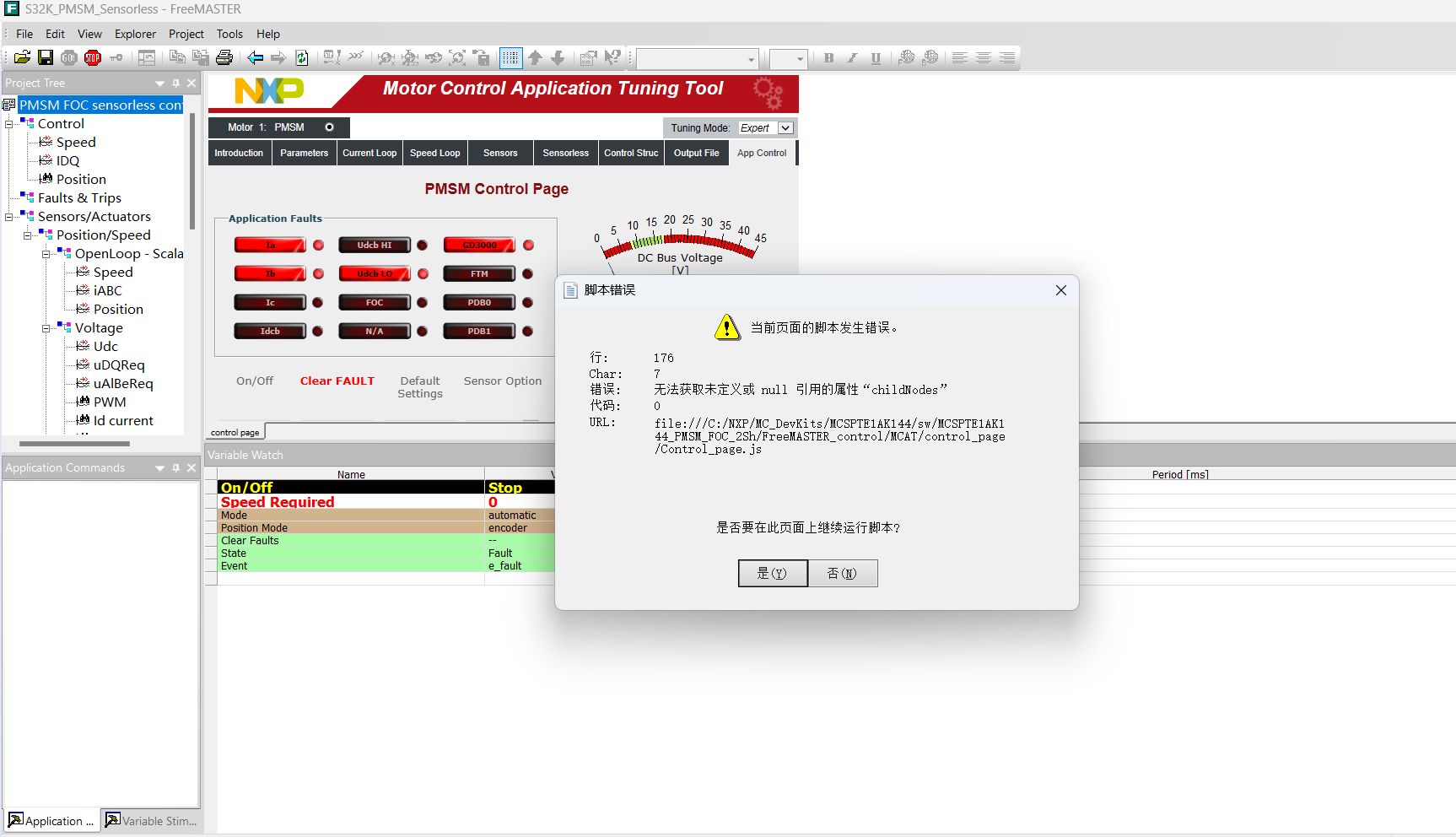Save the project with the save icon
Screen dimensions: 1456x837
[46, 57]
